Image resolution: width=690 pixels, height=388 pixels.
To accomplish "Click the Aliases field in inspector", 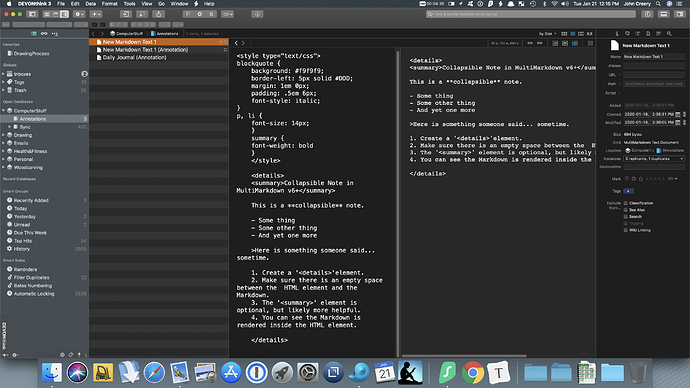I will click(x=654, y=66).
